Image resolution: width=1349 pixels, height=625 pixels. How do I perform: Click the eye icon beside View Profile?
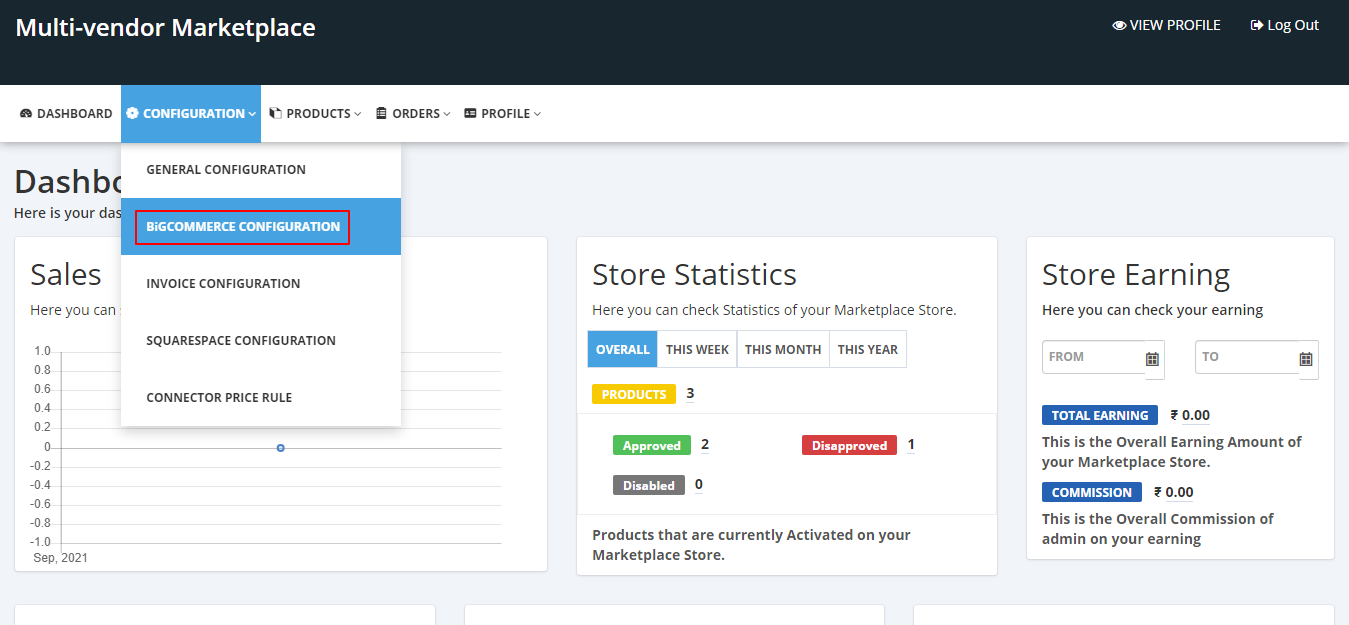click(x=1119, y=25)
